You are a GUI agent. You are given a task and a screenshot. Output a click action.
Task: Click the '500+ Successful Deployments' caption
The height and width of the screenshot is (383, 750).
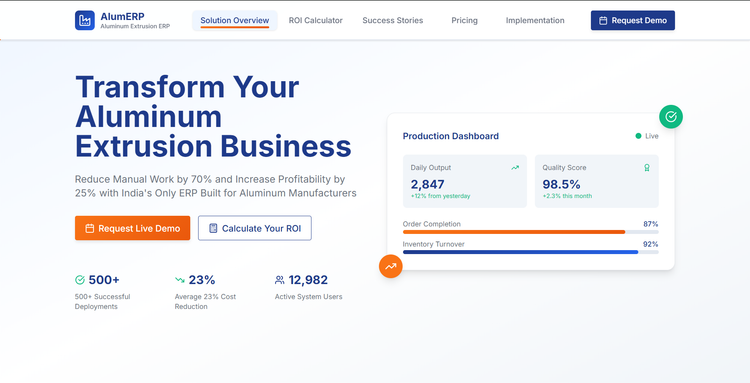(102, 302)
